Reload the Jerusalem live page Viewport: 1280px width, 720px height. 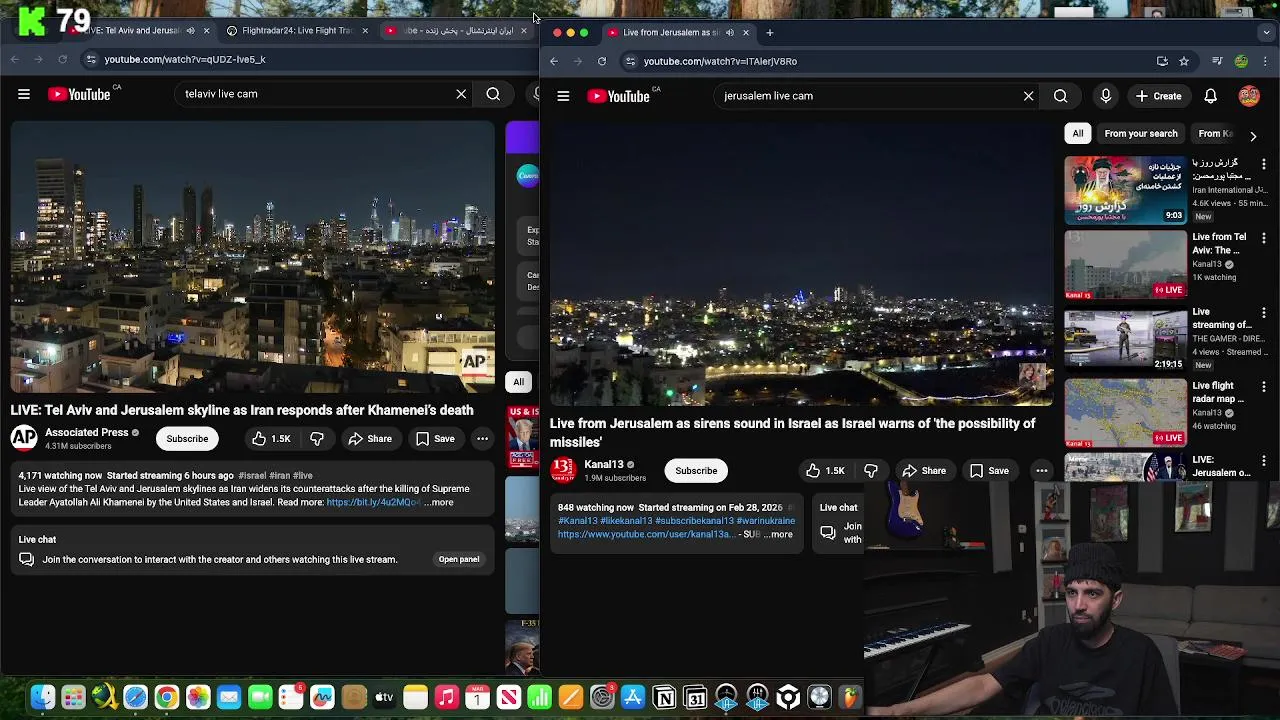(602, 61)
